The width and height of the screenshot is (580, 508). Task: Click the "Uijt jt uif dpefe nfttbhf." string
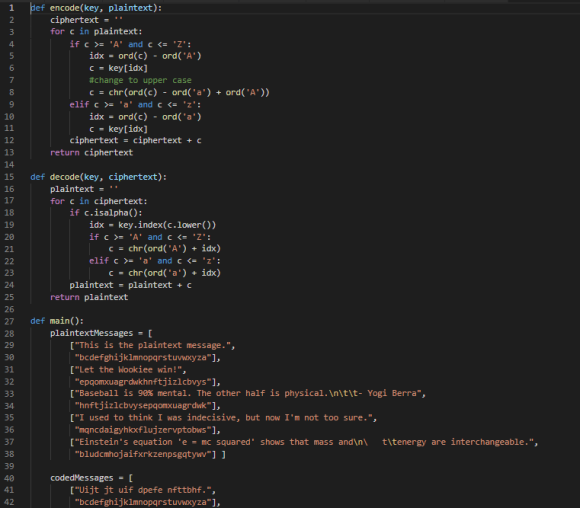point(143,490)
